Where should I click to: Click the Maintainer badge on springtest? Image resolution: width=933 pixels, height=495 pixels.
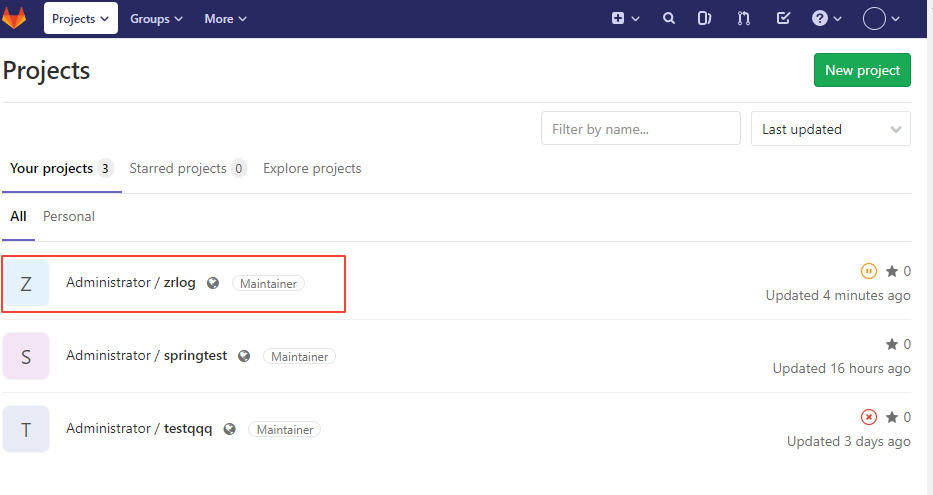point(299,356)
